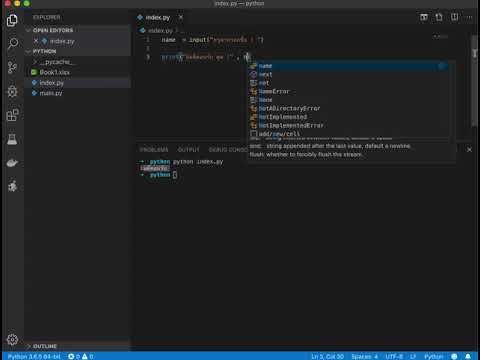Screen dimensions: 480x360
Task: Select index.py in the PYTHON folder
Action: (x=51, y=83)
